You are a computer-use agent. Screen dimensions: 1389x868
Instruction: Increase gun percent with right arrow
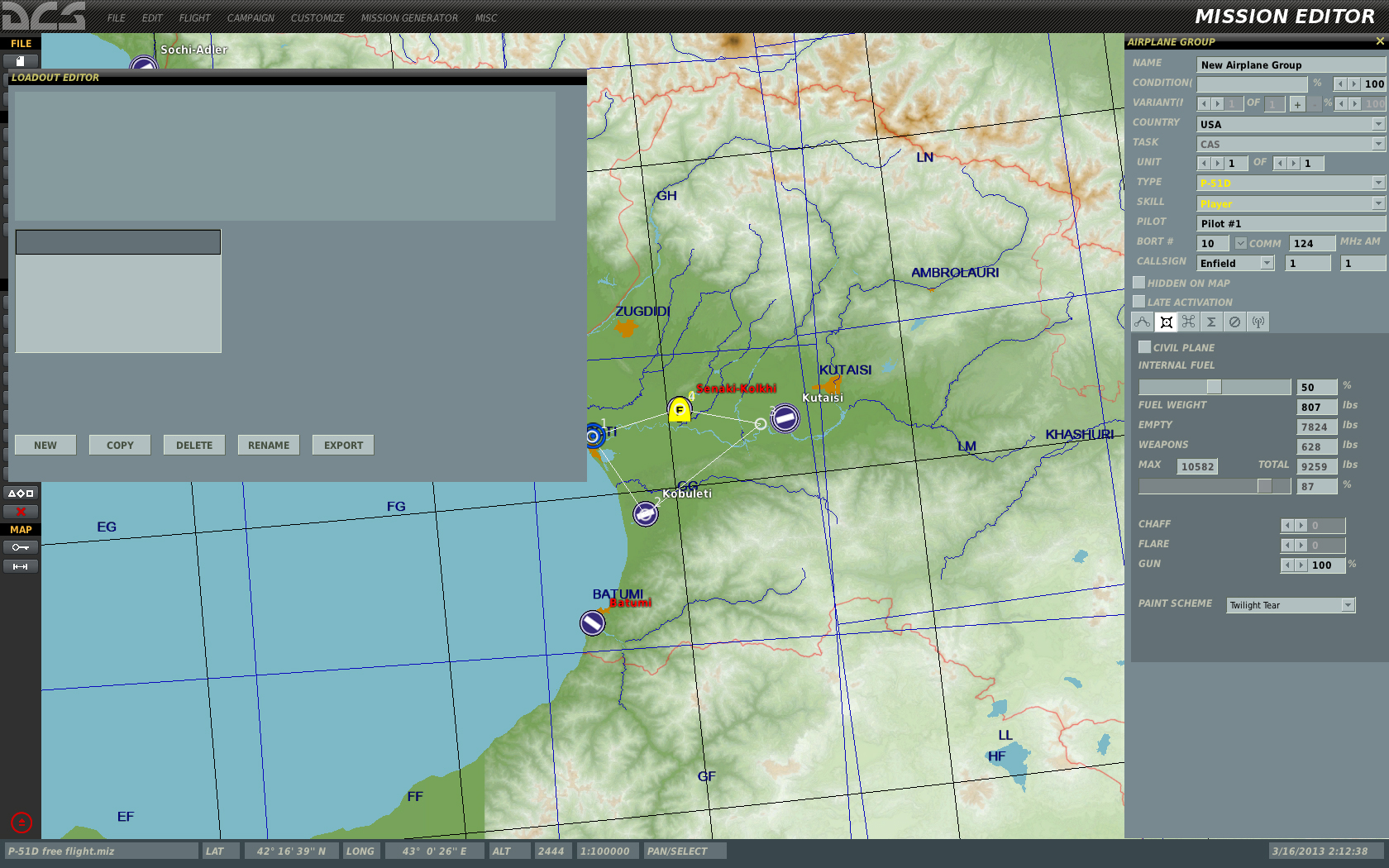(x=1301, y=565)
